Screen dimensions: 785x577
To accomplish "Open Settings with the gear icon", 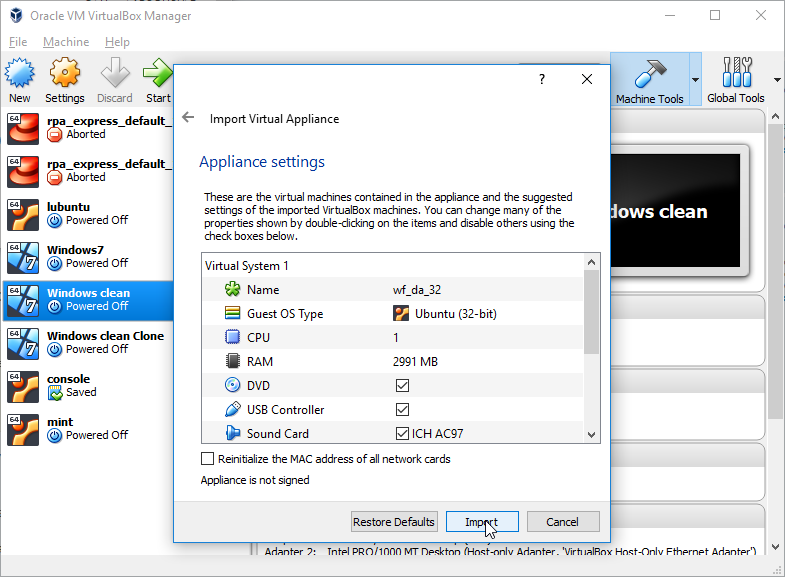I will 65,73.
